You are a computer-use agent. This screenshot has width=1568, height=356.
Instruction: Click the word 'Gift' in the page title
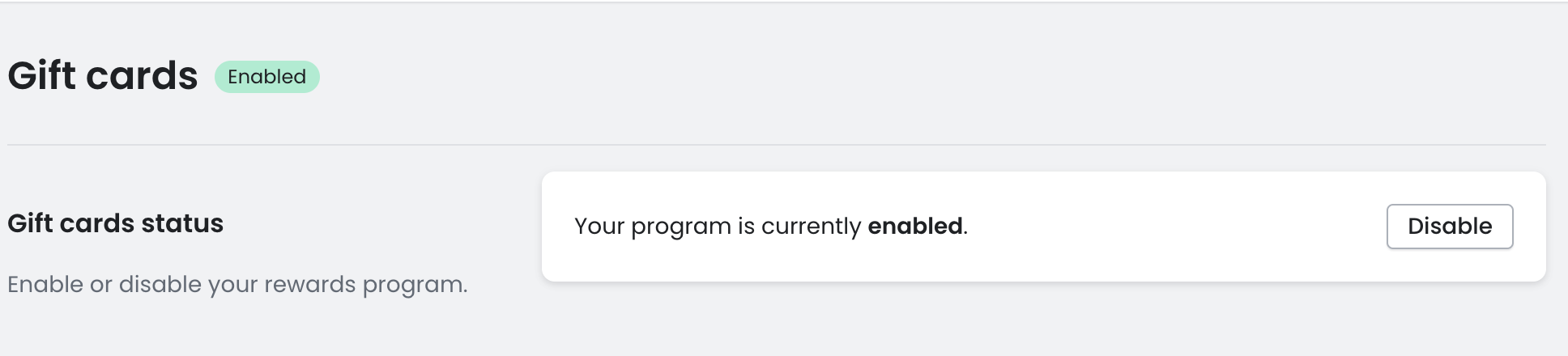click(41, 76)
